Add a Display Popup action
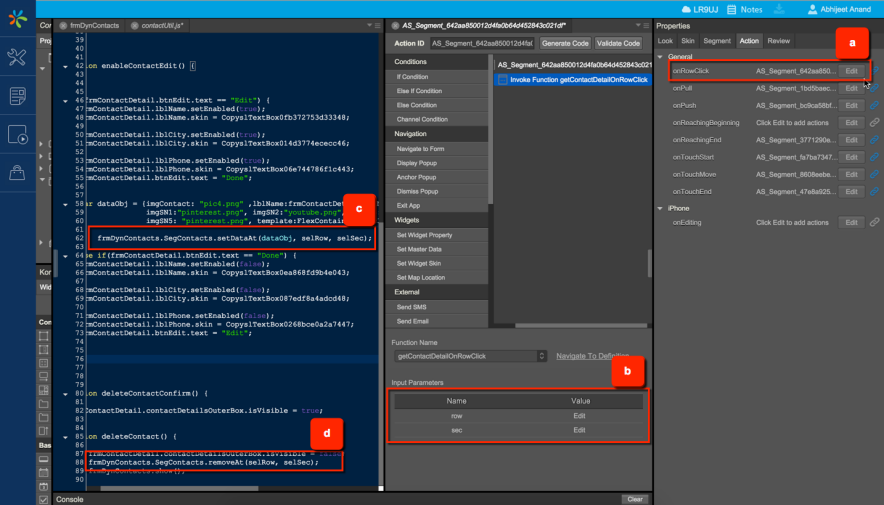This screenshot has width=884, height=505. click(437, 163)
